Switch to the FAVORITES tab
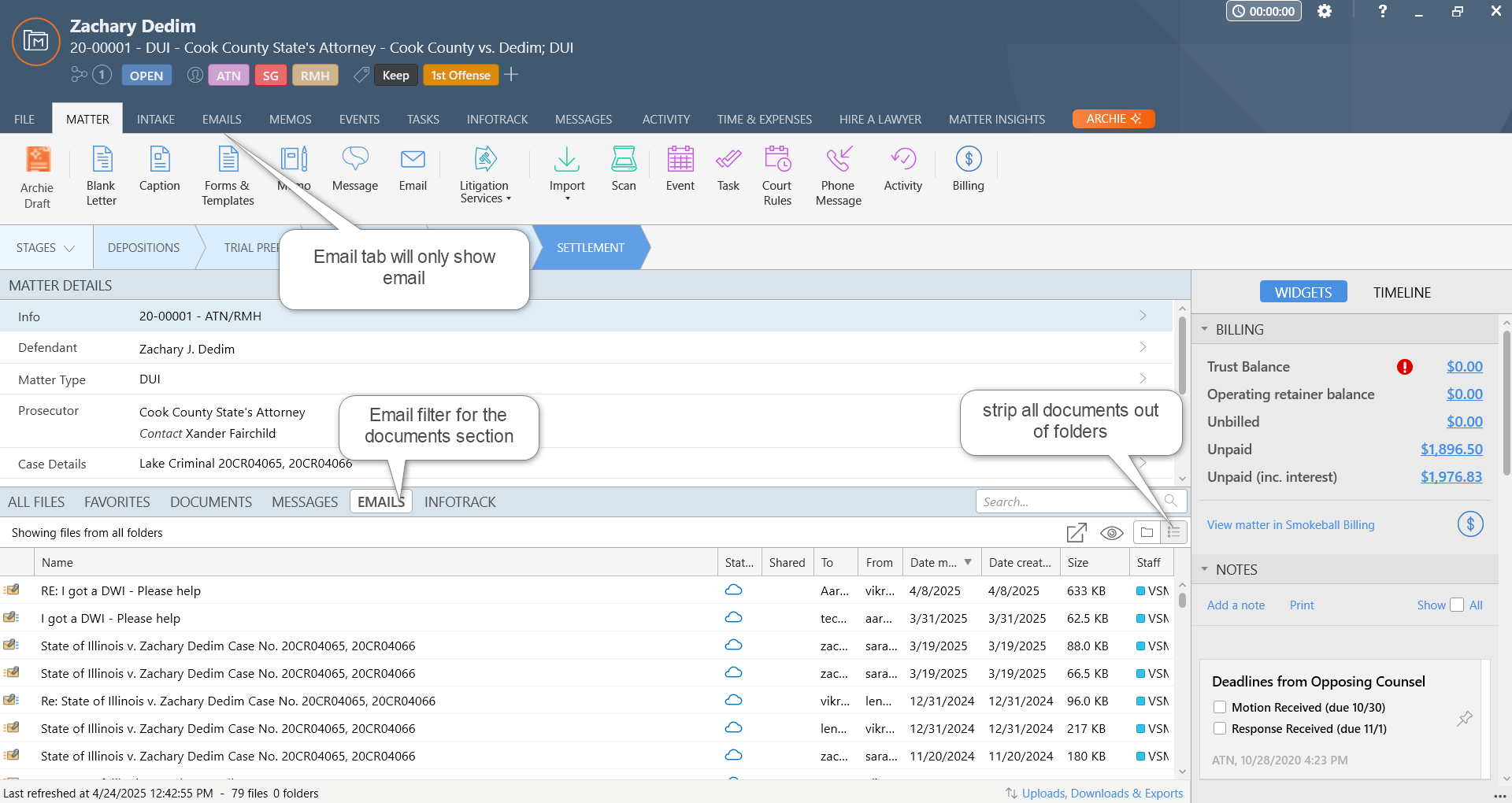 click(117, 502)
